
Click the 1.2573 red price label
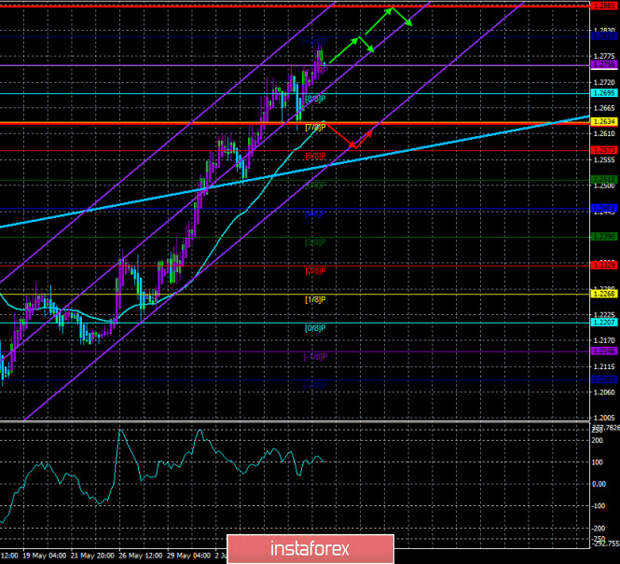[603, 151]
